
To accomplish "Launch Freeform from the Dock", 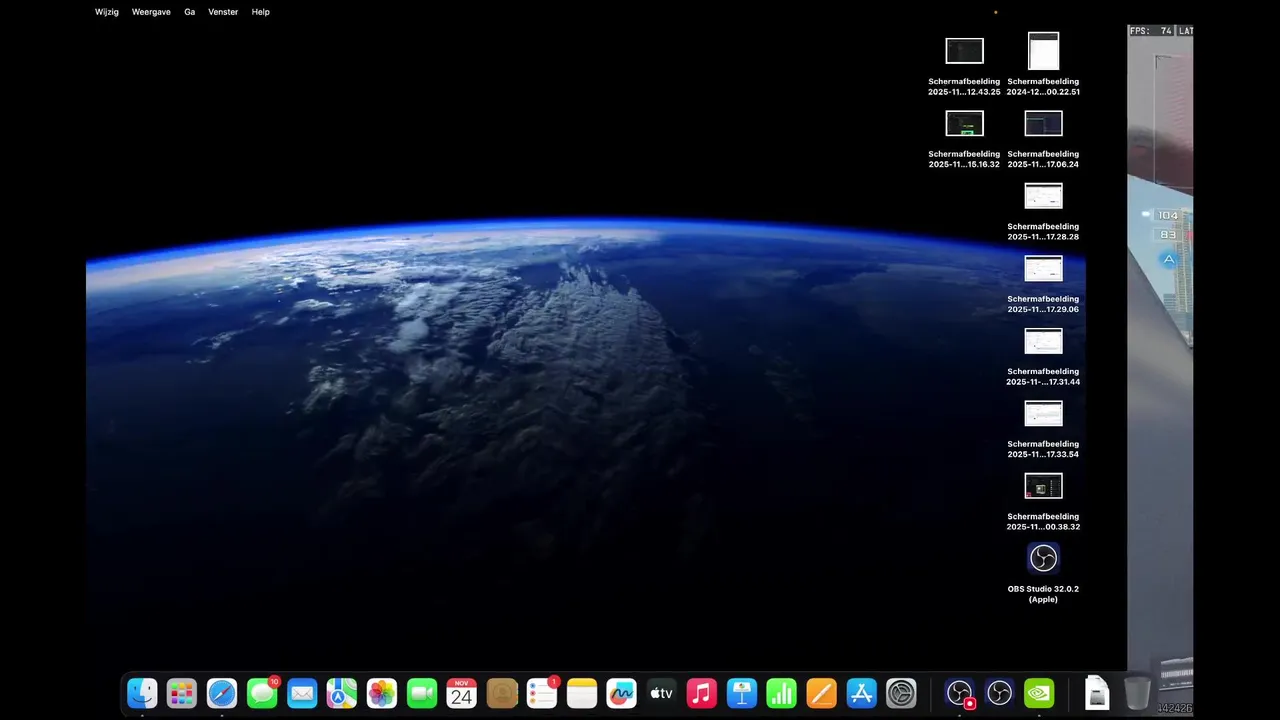I will (622, 693).
